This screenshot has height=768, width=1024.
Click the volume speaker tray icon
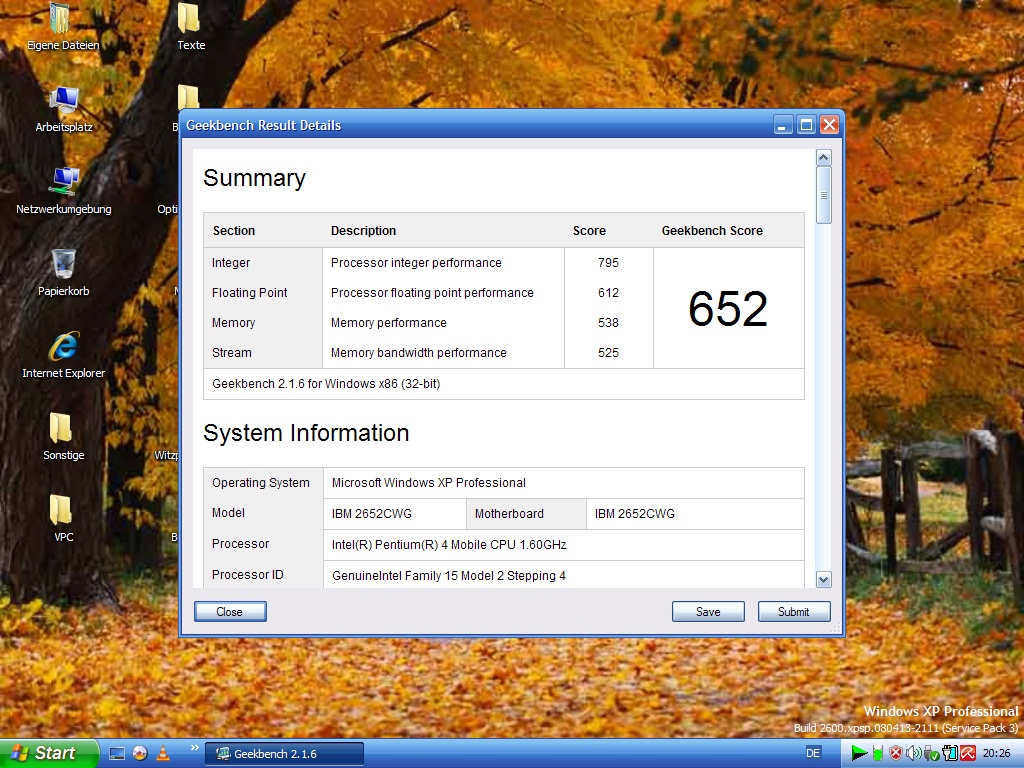click(x=913, y=753)
